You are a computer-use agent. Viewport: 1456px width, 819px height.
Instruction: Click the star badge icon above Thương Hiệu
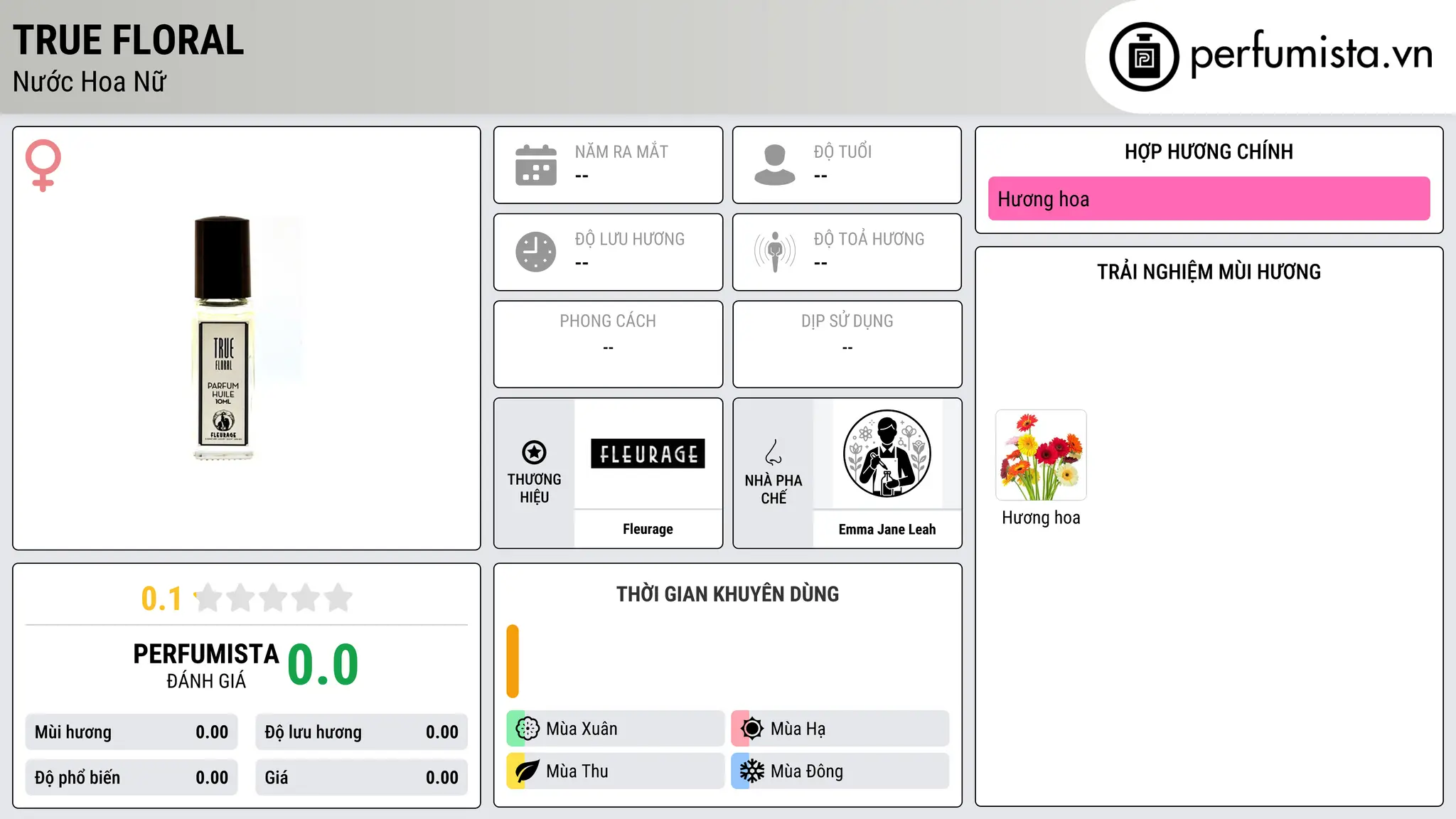pyautogui.click(x=534, y=452)
